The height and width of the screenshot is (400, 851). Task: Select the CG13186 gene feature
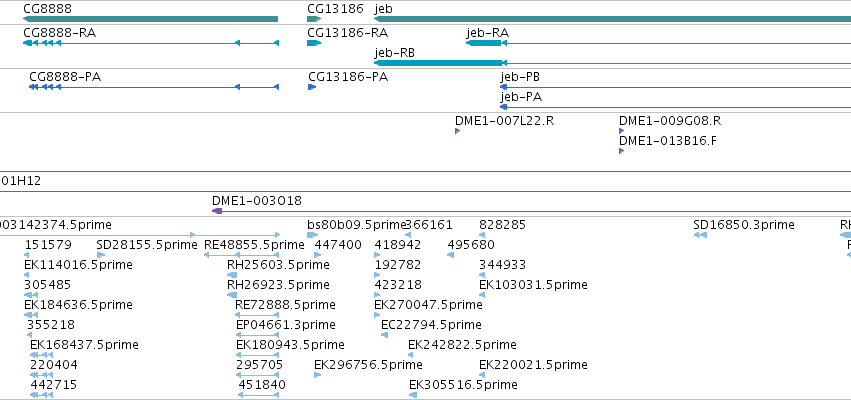[x=314, y=19]
